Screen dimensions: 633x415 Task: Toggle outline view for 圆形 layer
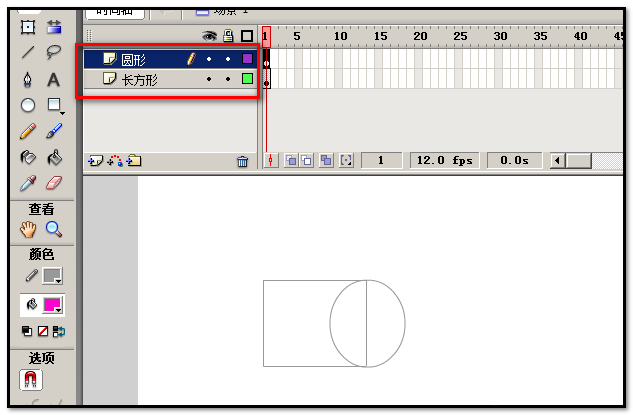pyautogui.click(x=247, y=59)
